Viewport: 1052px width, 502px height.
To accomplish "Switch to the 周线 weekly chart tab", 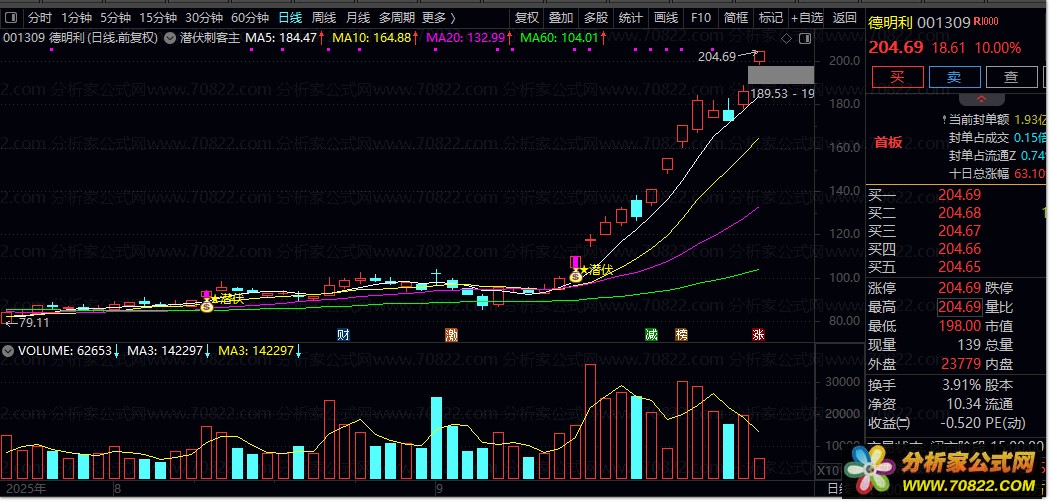I will point(323,17).
